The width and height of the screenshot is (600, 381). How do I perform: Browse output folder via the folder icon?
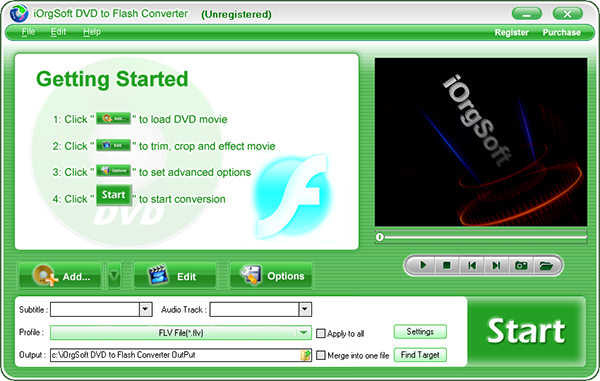click(x=306, y=355)
